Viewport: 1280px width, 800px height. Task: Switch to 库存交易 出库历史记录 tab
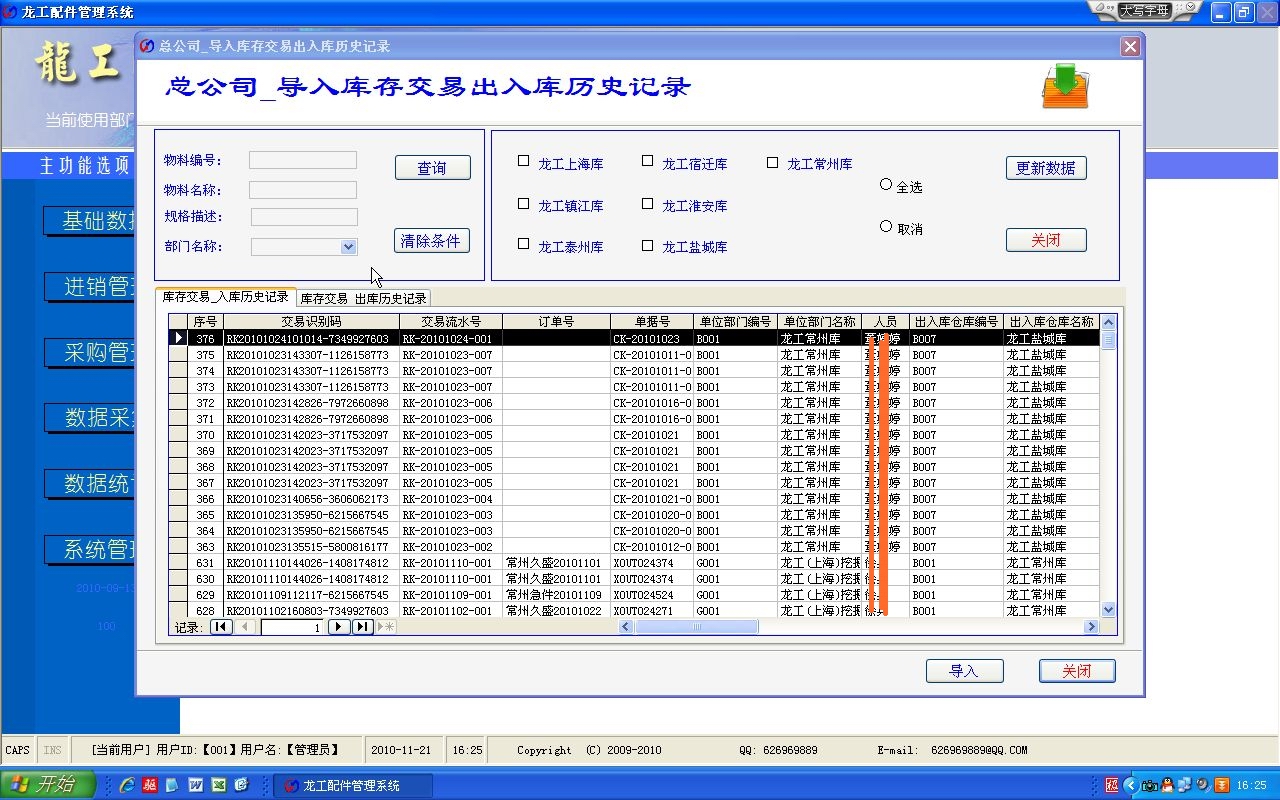pos(364,298)
